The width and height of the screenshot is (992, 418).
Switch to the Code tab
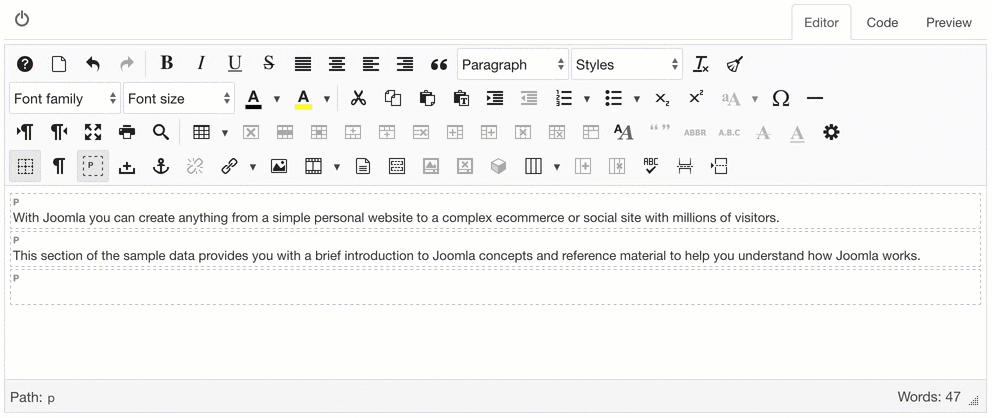(882, 23)
